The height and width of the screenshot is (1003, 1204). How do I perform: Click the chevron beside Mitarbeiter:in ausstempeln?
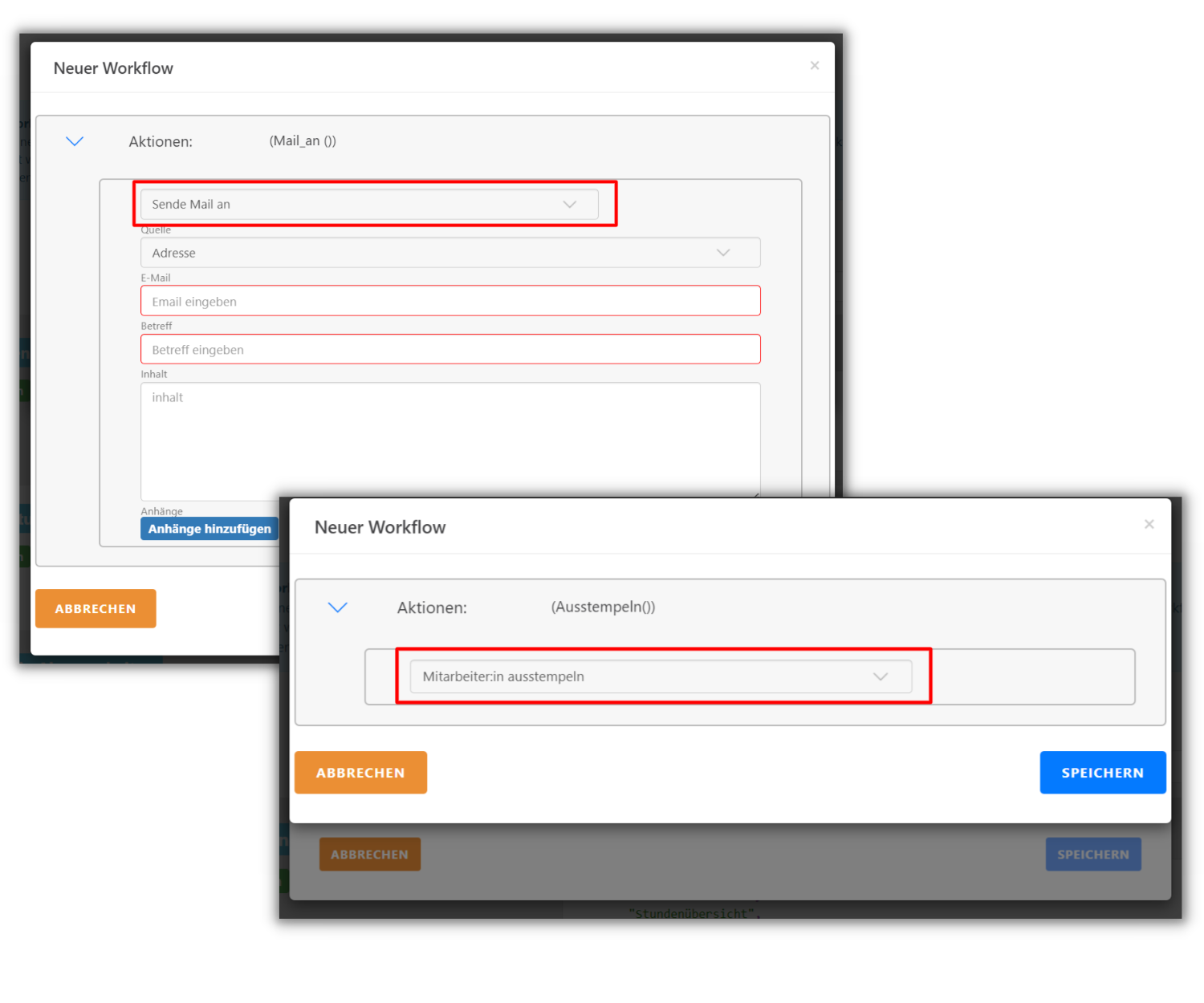pyautogui.click(x=880, y=676)
